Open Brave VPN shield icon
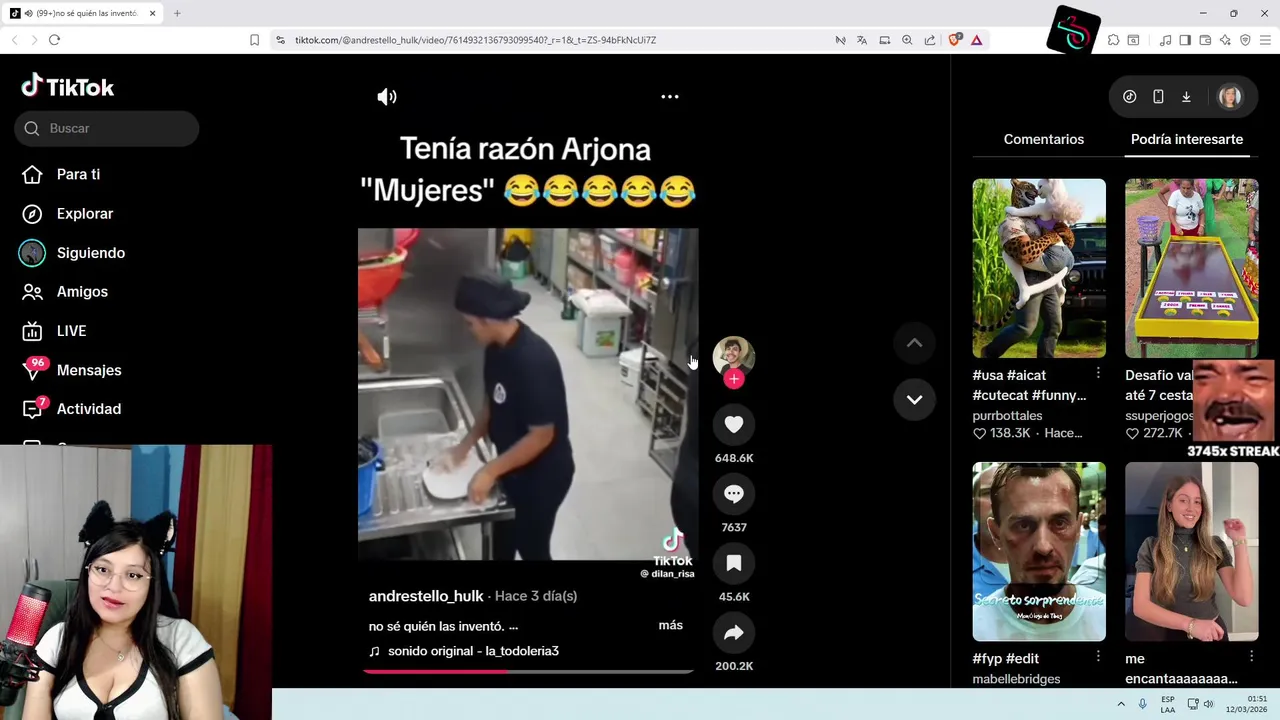Screen dimensions: 1280x720 click(1245, 40)
